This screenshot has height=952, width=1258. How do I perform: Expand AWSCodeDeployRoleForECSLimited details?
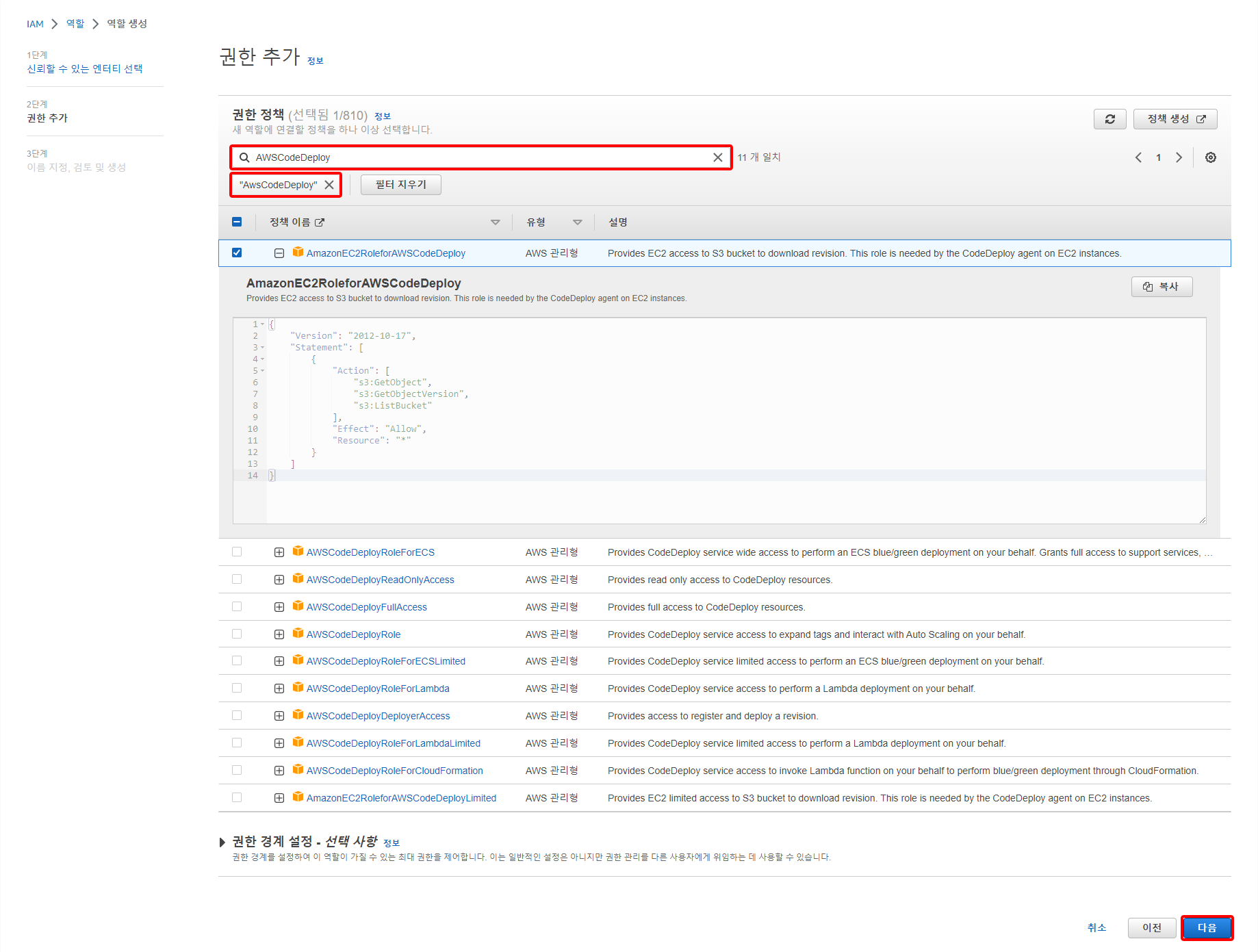(279, 661)
